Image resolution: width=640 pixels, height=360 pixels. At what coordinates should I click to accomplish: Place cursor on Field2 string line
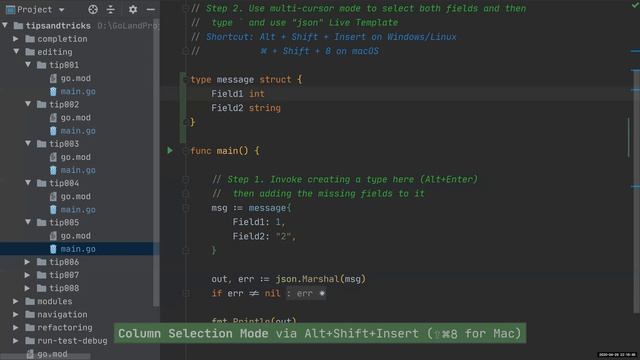click(x=246, y=108)
